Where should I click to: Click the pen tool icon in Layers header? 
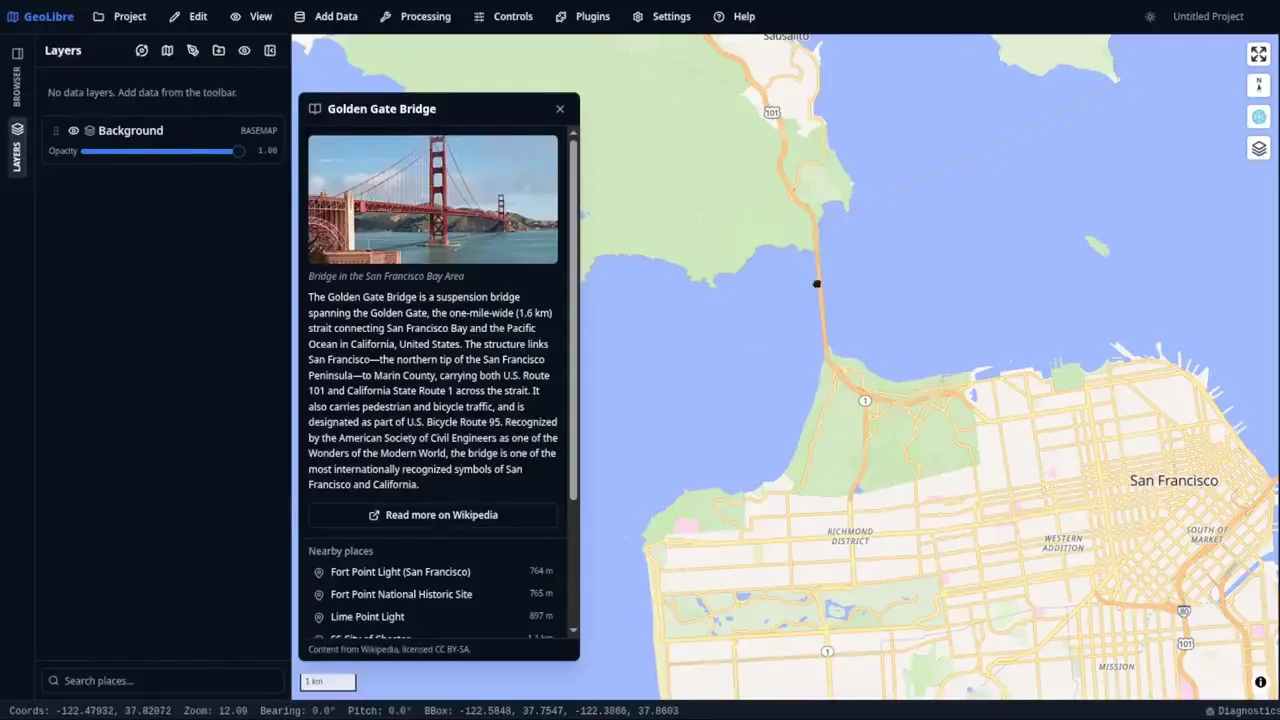193,50
